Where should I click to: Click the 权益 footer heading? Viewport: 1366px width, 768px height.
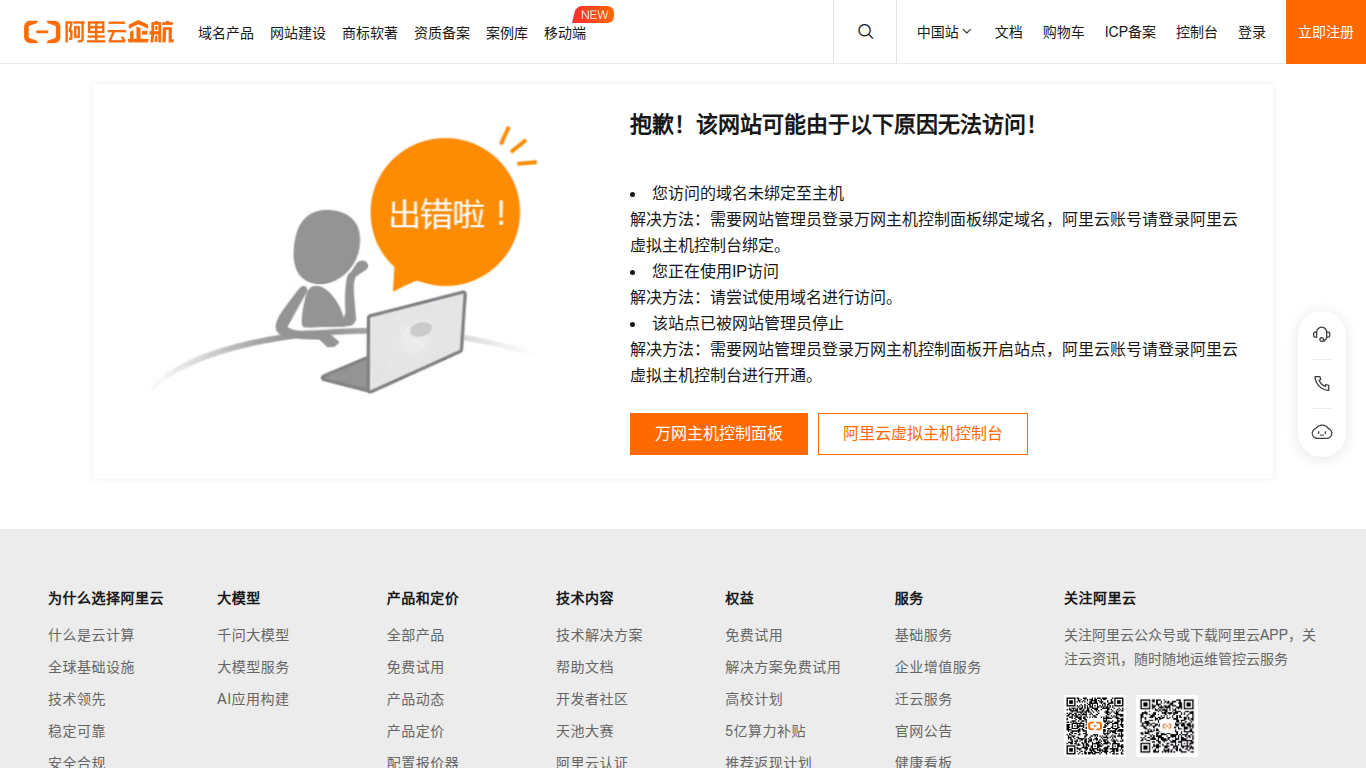(740, 598)
